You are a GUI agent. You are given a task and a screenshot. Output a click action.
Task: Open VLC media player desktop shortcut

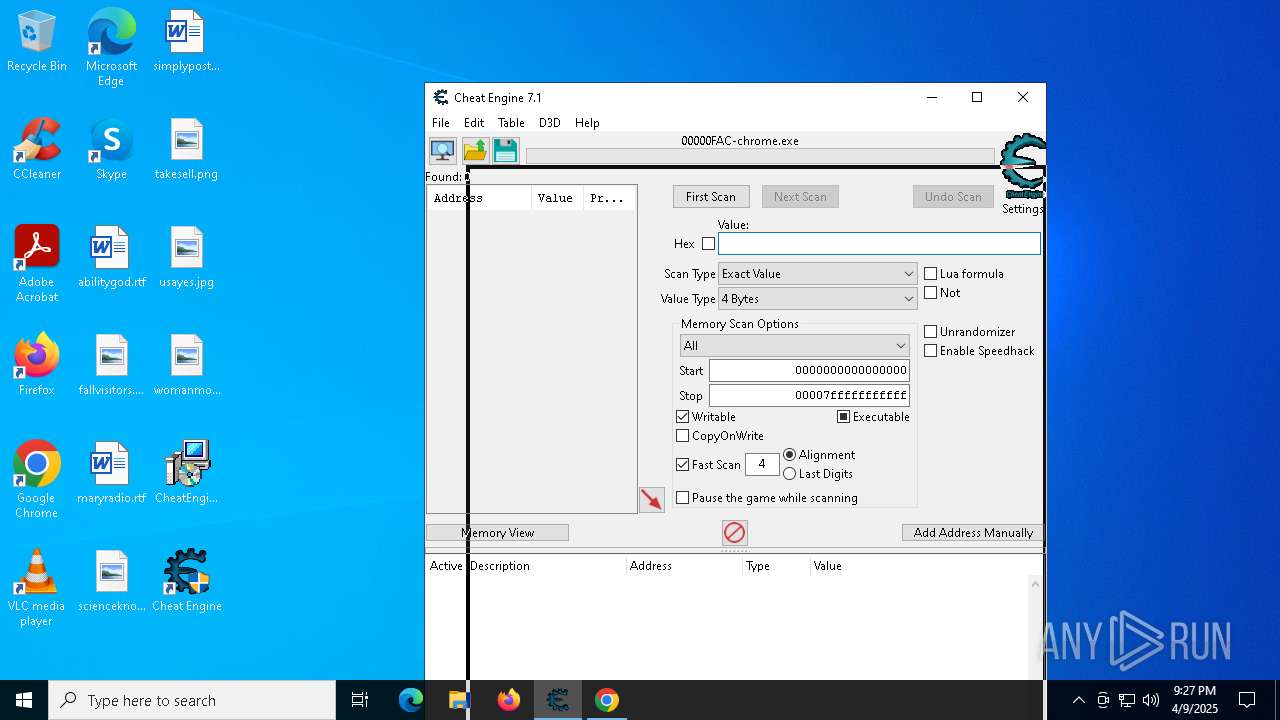point(37,588)
